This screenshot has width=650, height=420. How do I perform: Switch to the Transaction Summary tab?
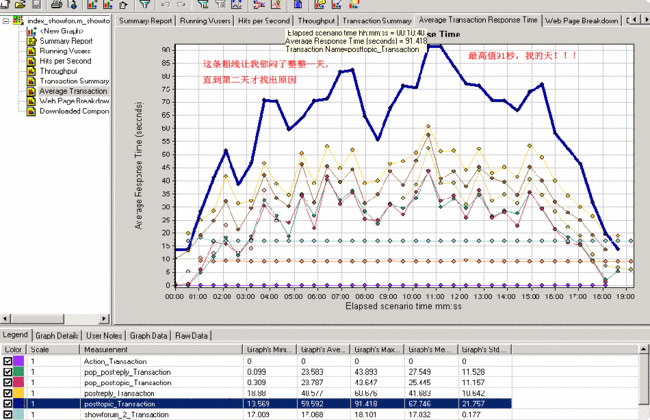click(377, 21)
